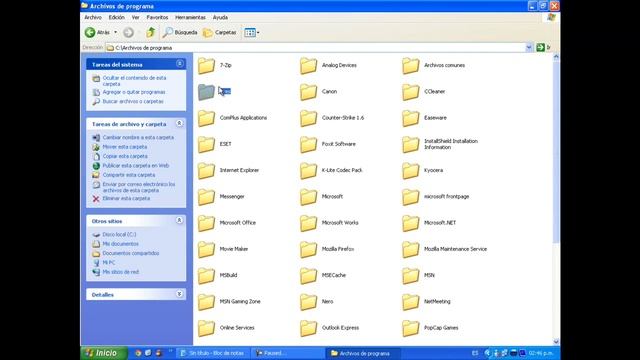Switch to Sin título - Bloc de notas taskbar button
This screenshot has width=640, height=360.
coord(212,353)
